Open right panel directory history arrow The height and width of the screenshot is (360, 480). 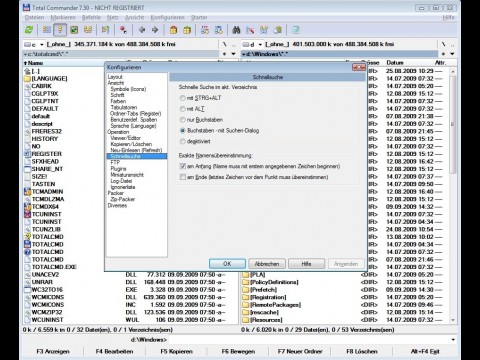click(452, 54)
